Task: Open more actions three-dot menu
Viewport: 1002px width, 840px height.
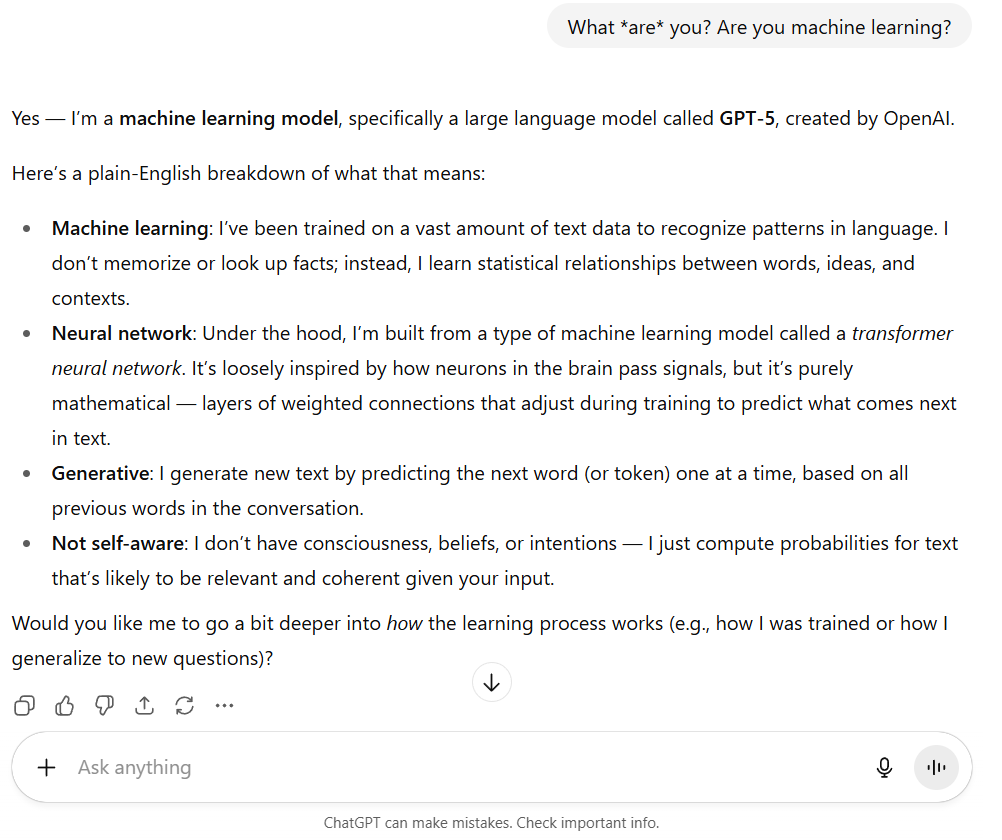Action: coord(224,706)
